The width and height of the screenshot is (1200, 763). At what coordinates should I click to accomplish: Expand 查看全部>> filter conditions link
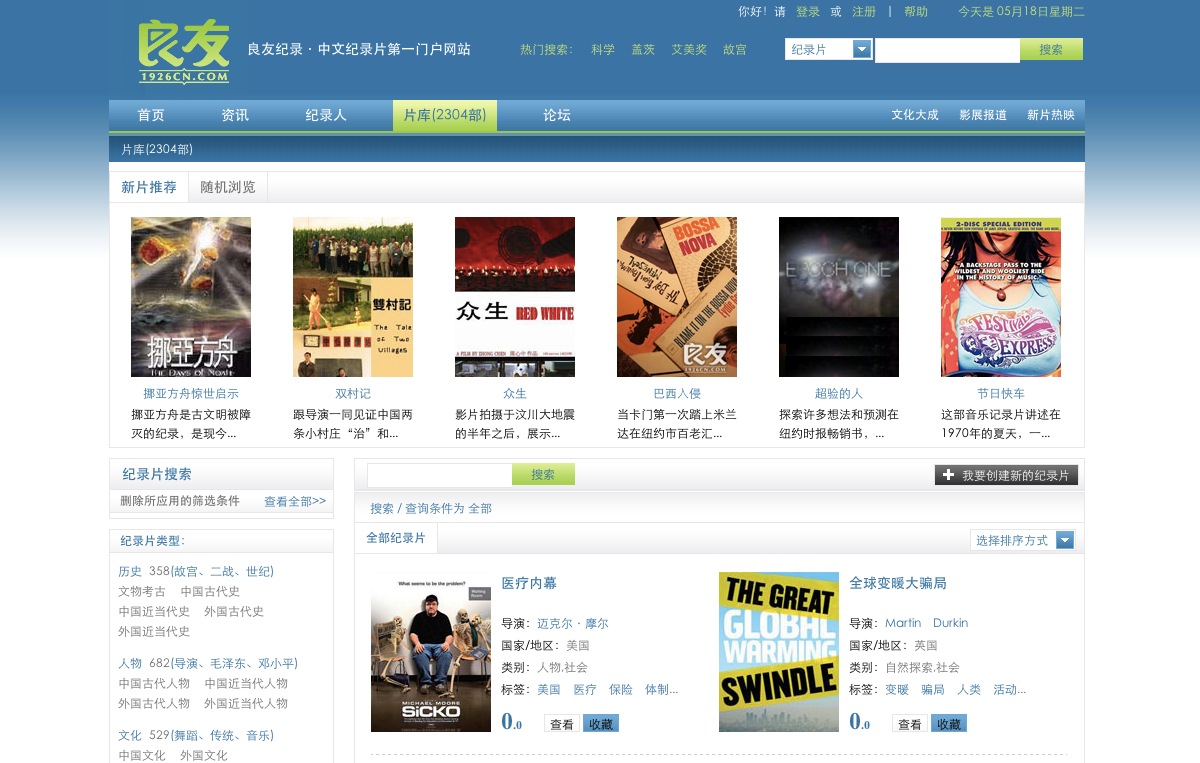click(x=295, y=501)
